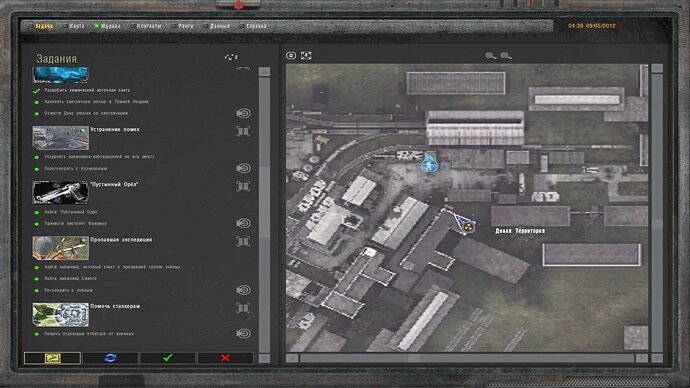Toggle map target for Помочь сталкерам objective
The width and height of the screenshot is (690, 388).
(x=243, y=333)
